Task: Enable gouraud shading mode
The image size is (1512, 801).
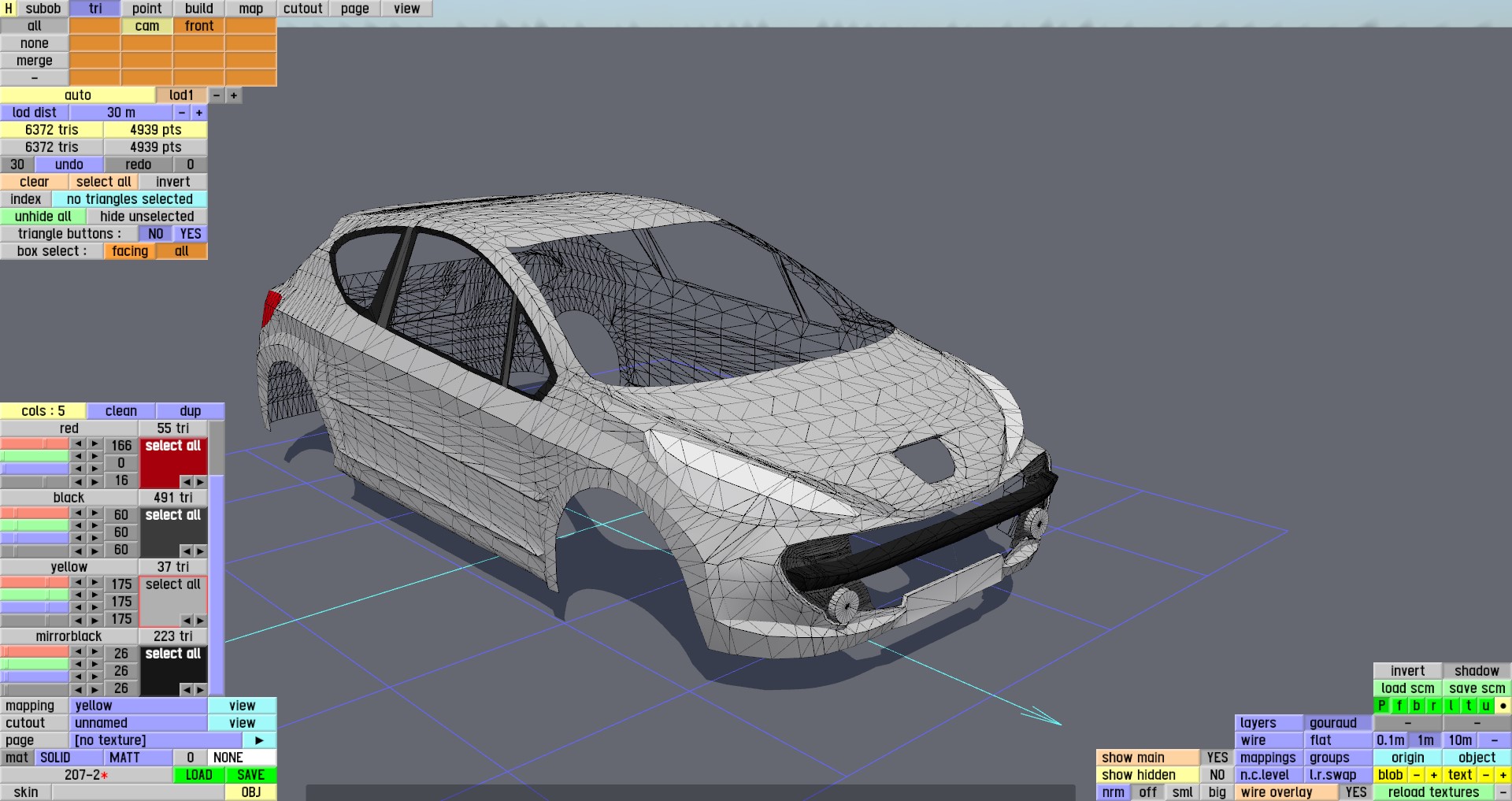Action: (1338, 723)
